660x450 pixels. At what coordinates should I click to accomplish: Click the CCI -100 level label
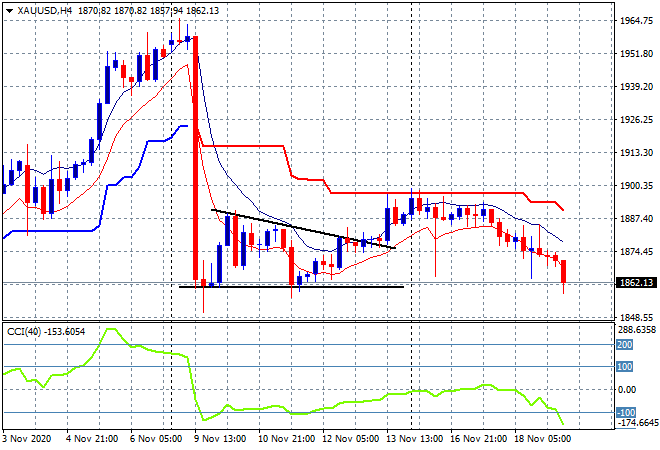(x=623, y=413)
